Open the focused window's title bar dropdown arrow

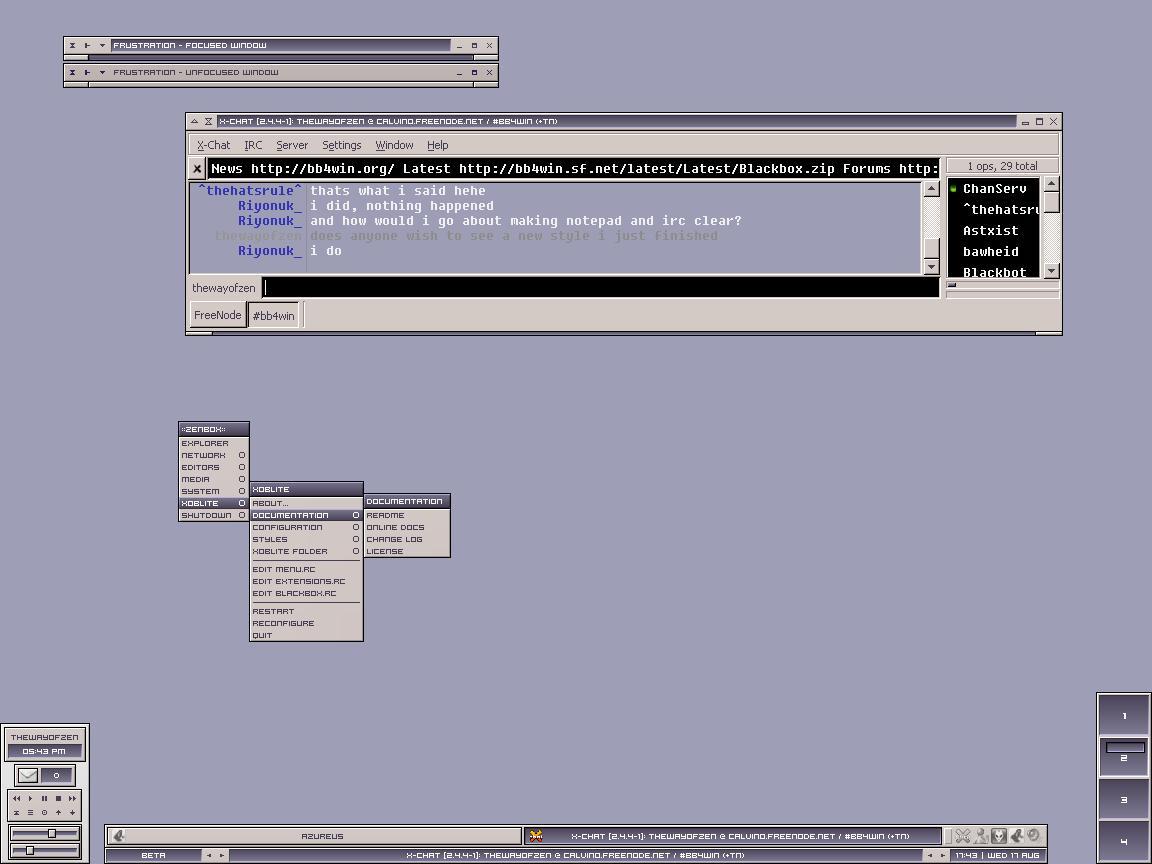pyautogui.click(x=102, y=46)
